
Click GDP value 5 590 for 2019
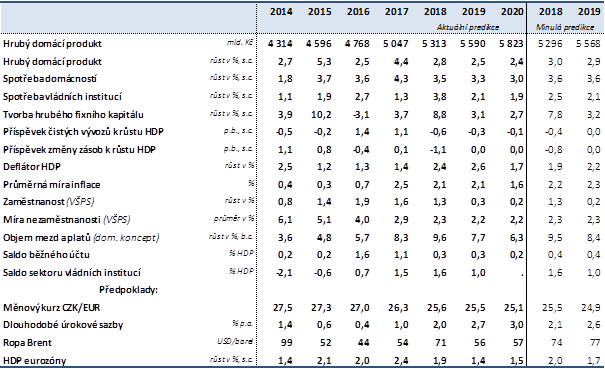click(x=473, y=44)
